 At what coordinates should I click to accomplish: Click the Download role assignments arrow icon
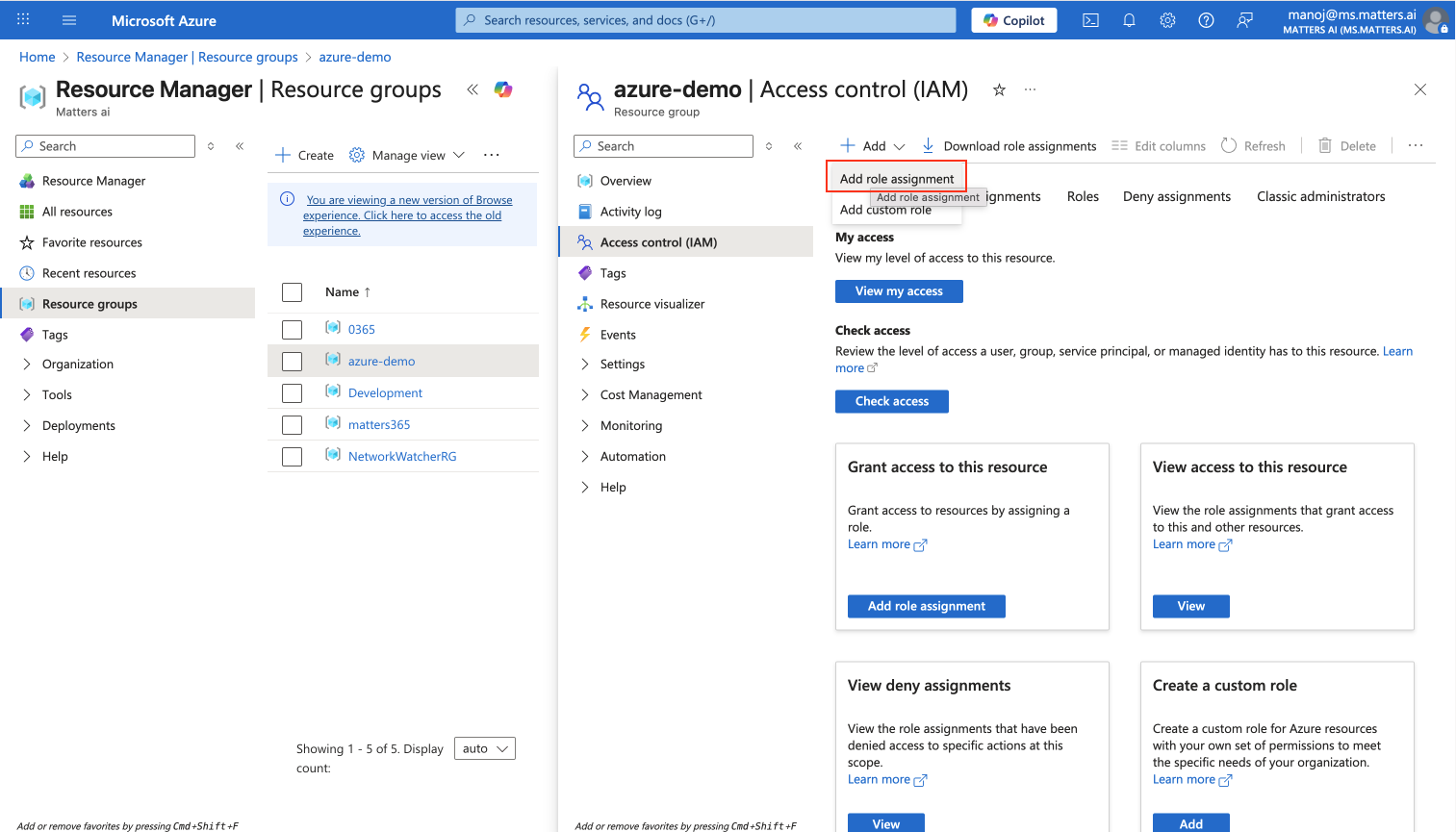click(x=928, y=145)
